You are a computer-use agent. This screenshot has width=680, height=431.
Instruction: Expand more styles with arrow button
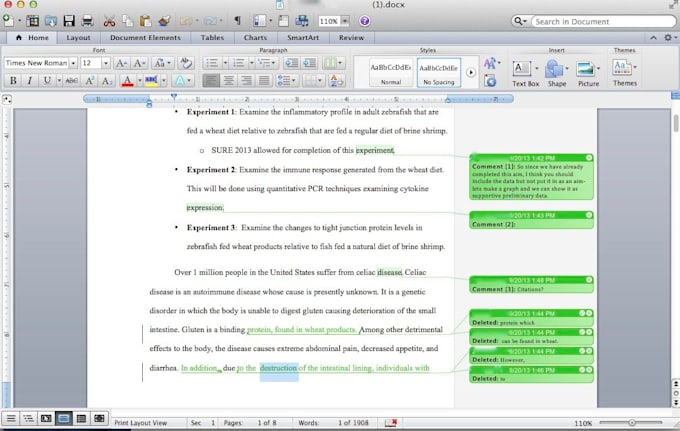click(x=471, y=72)
